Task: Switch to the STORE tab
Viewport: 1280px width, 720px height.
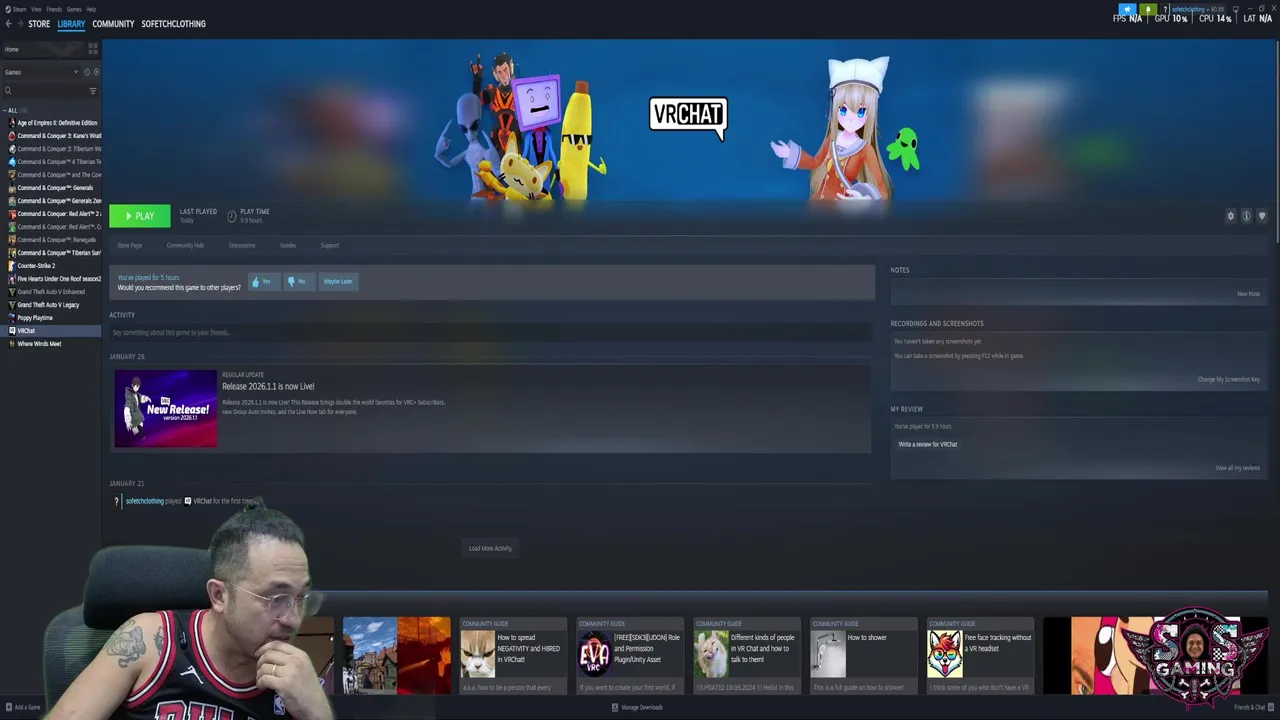Action: point(39,24)
